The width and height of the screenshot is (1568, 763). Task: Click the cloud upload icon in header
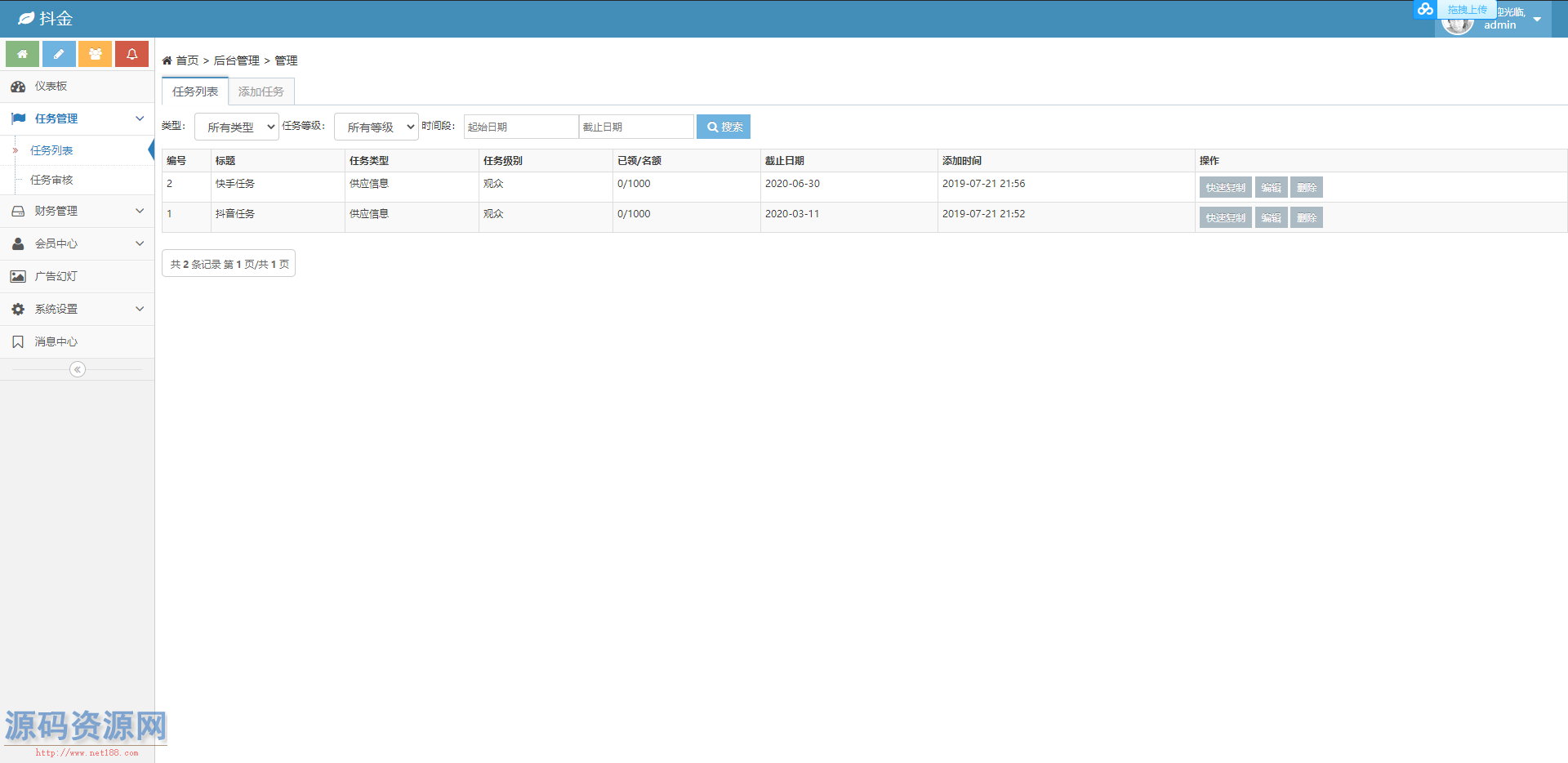[1425, 9]
